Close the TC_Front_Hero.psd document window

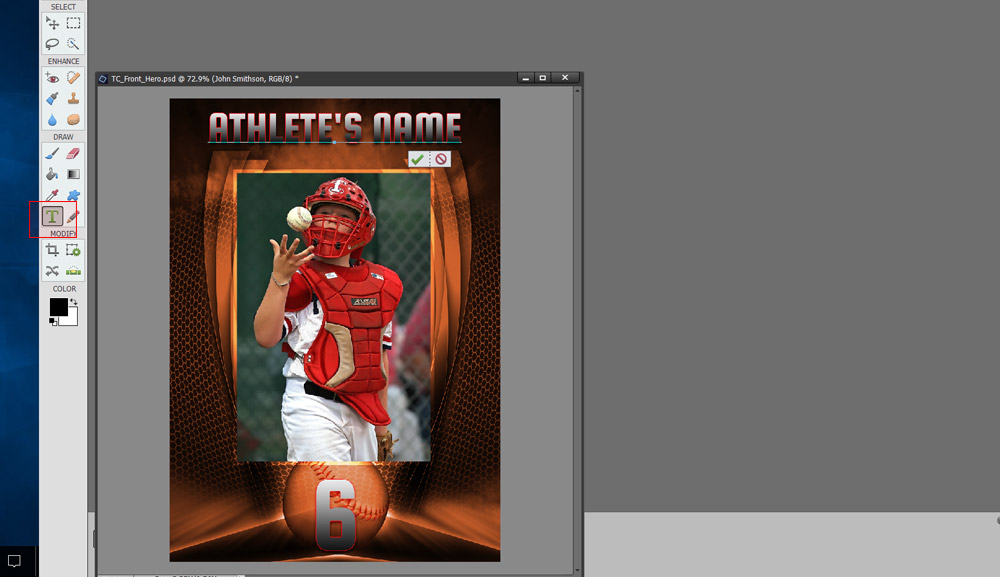click(x=565, y=78)
